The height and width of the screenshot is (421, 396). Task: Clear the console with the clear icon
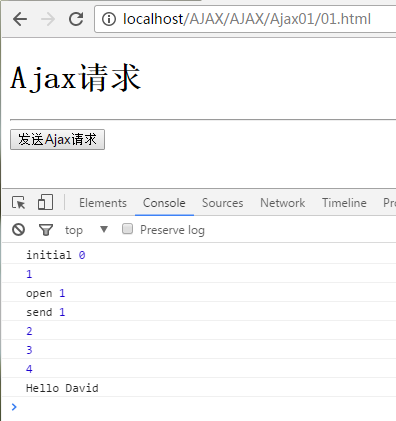click(x=19, y=230)
